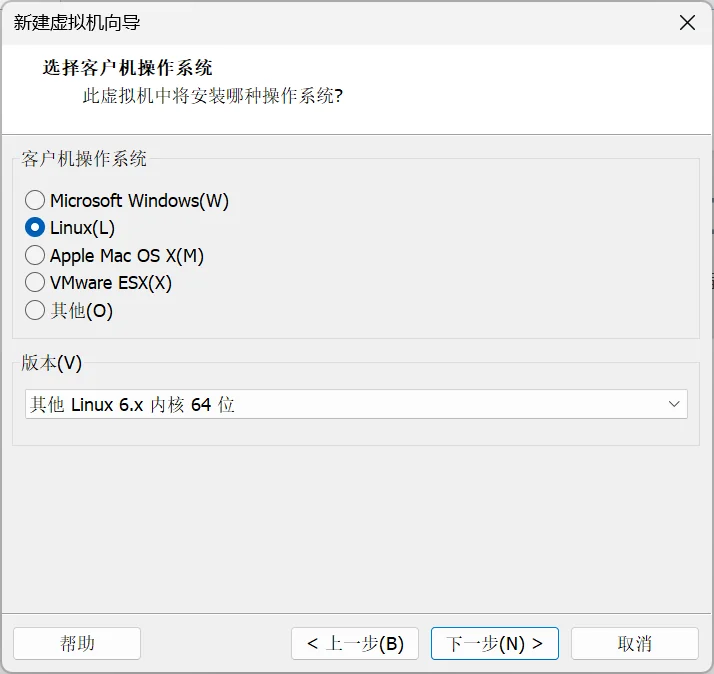This screenshot has height=674, width=714.
Task: Click the 客户机操作系统 group box label
Action: [84, 159]
